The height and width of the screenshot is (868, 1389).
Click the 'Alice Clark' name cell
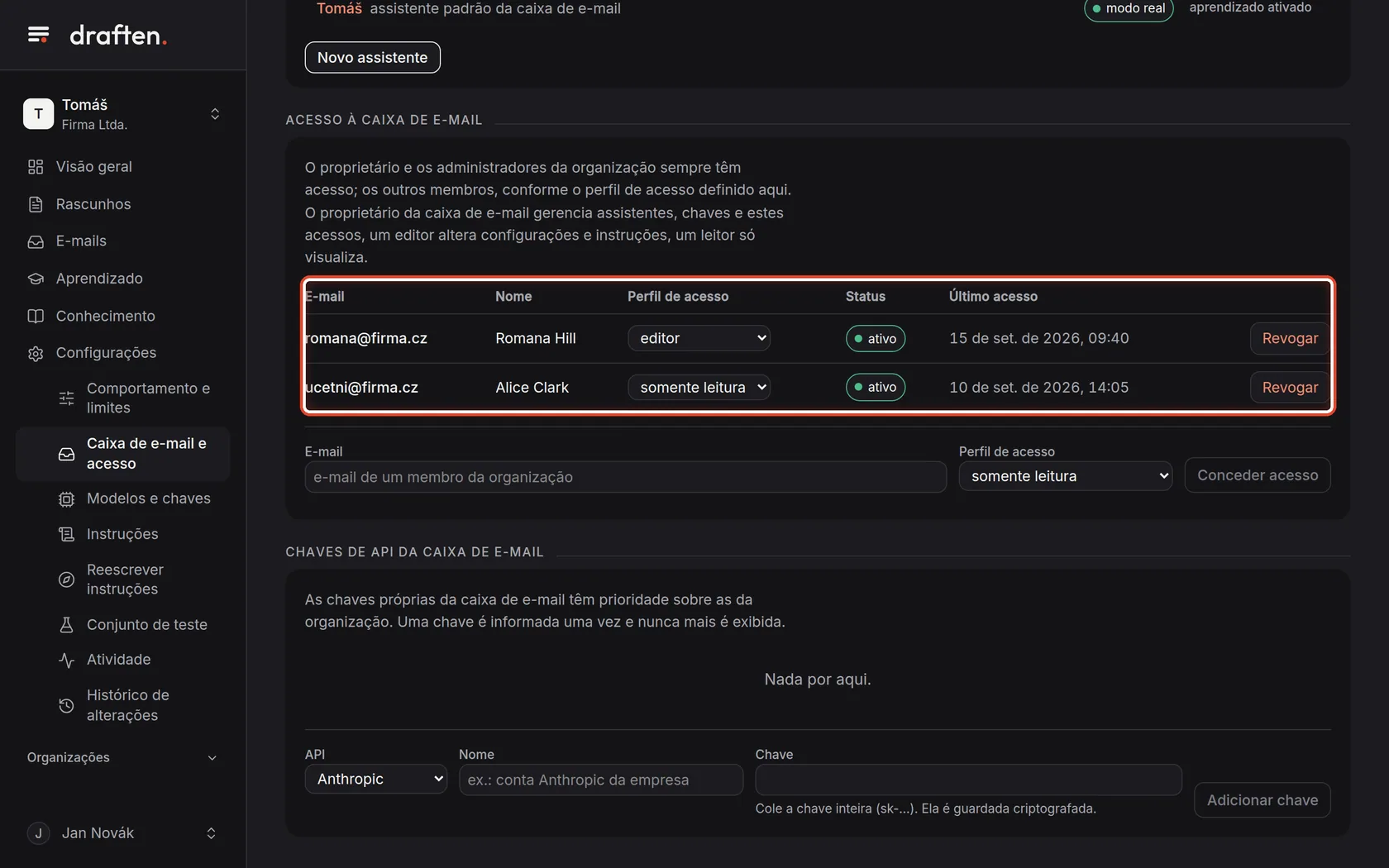click(x=532, y=387)
